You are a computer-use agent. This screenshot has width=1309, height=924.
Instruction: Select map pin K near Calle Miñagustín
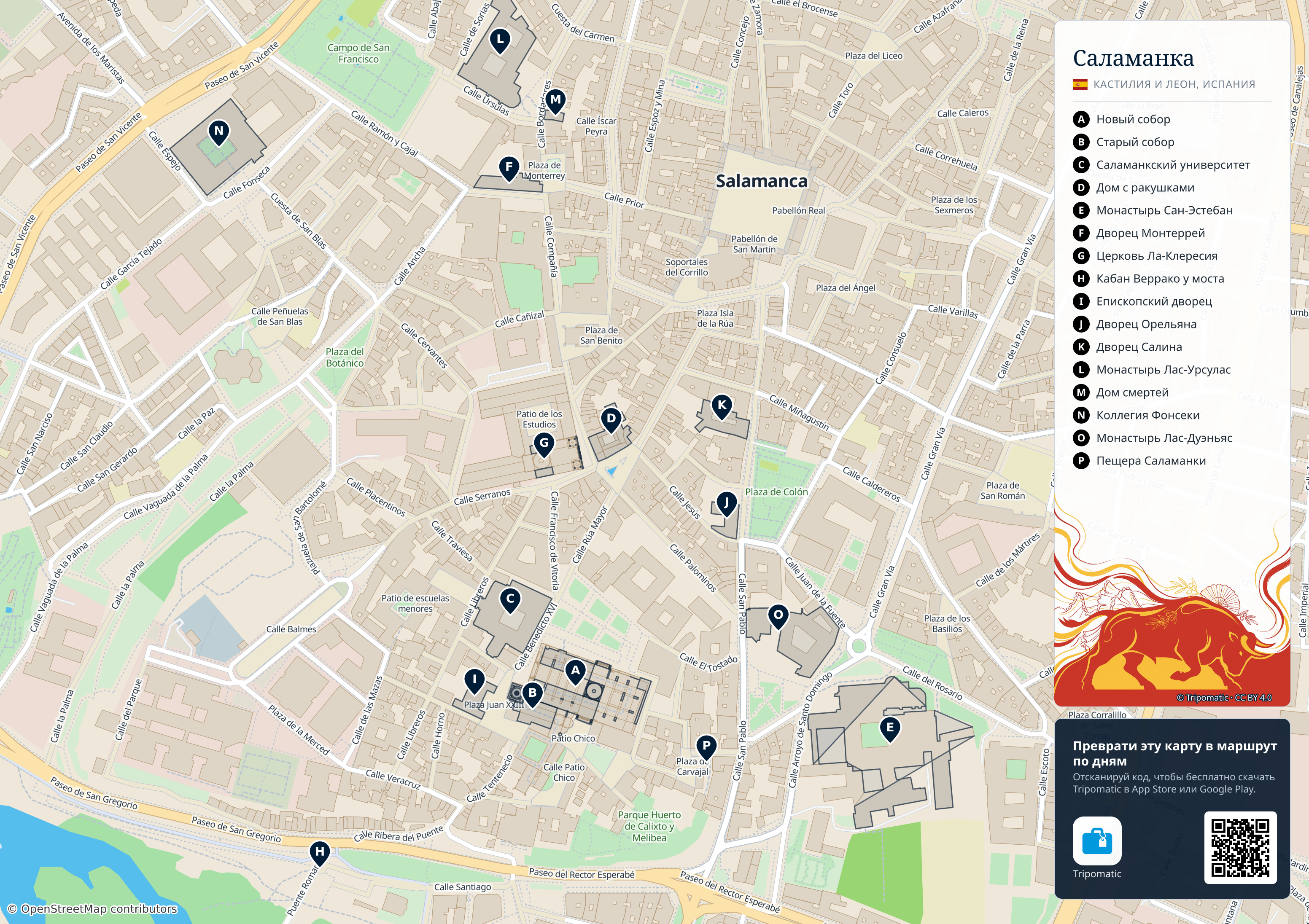722,407
